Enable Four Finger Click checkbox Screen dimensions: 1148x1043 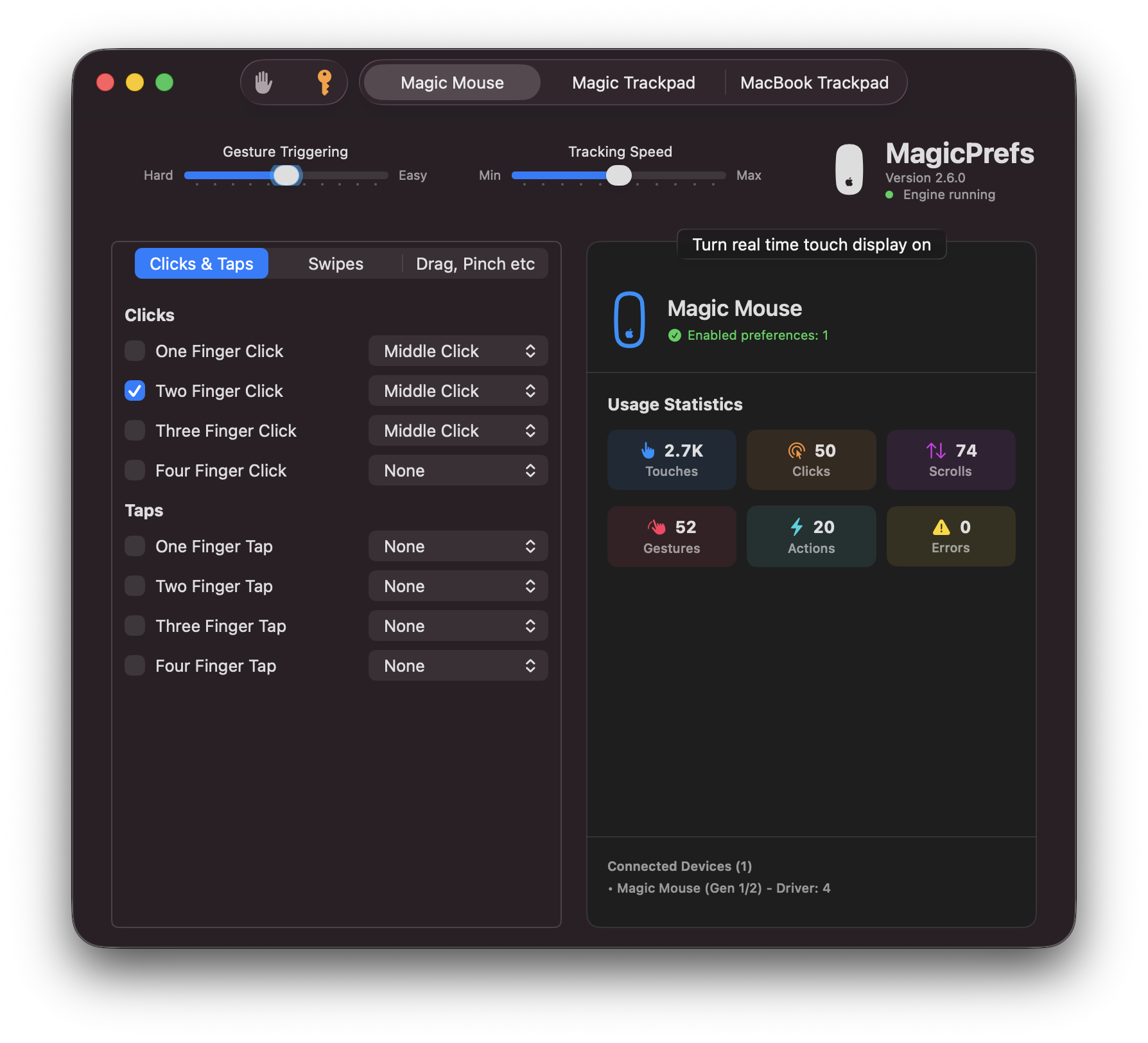pyautogui.click(x=135, y=471)
